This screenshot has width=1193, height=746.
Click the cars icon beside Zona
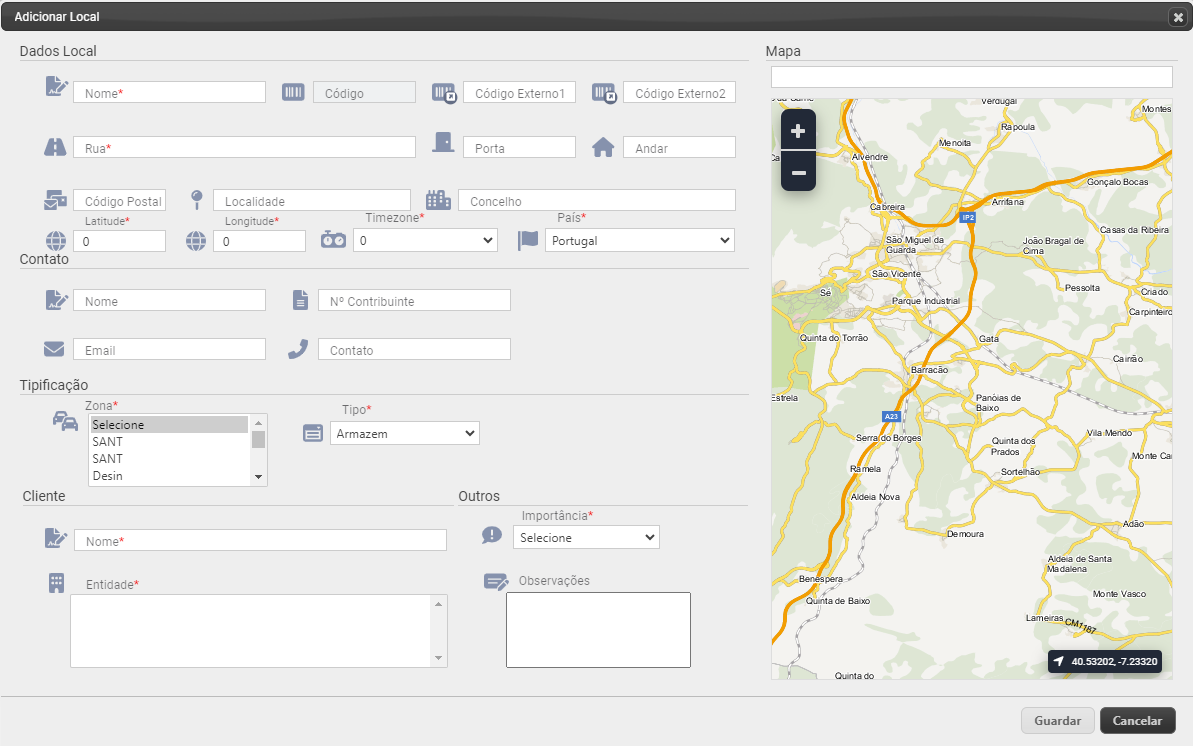[65, 420]
